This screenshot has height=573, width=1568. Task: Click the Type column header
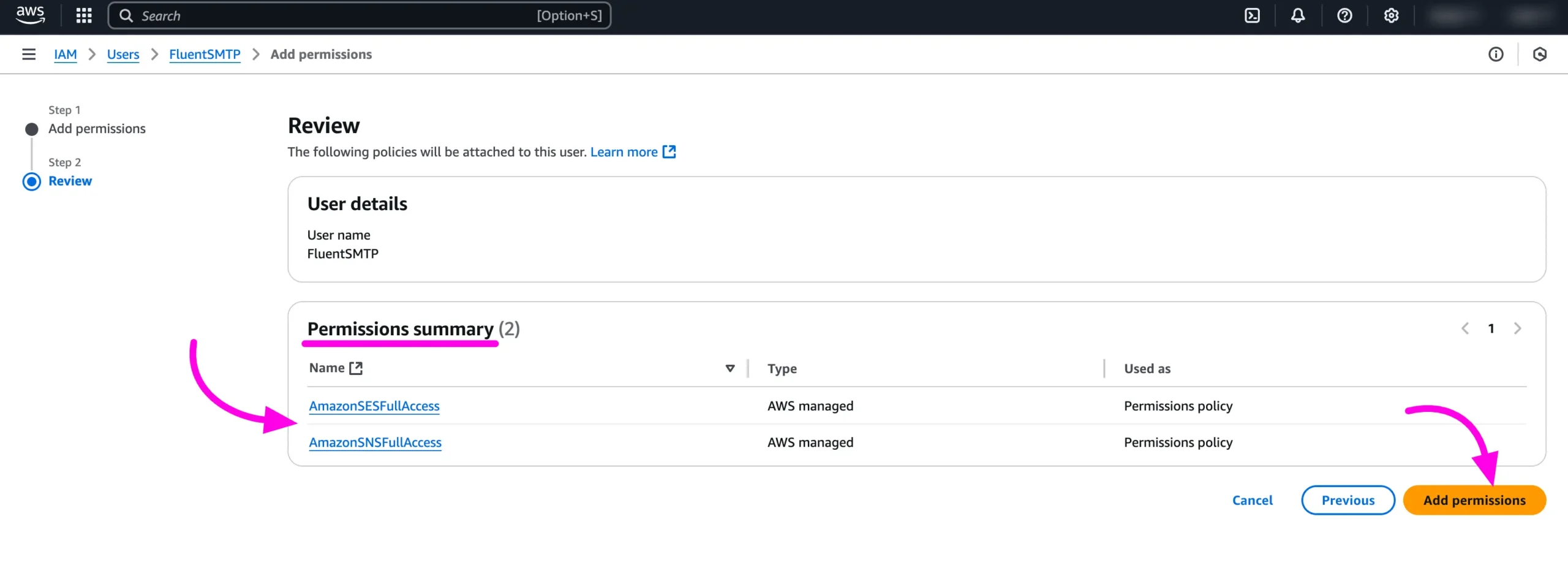tap(782, 368)
